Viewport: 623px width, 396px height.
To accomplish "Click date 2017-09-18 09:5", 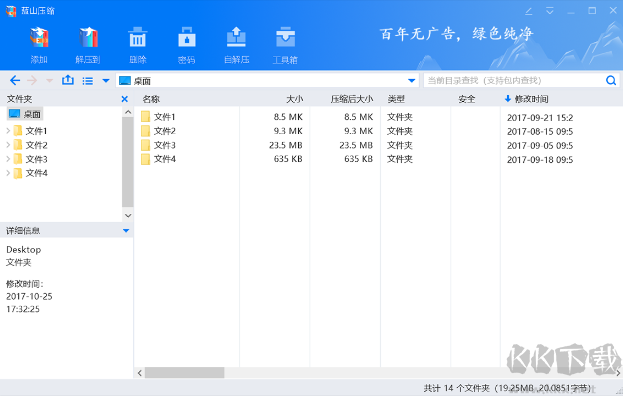I will (x=540, y=160).
